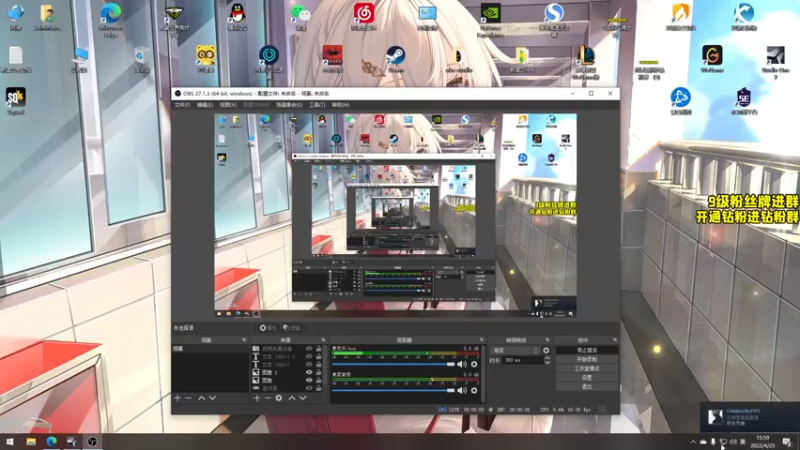Open the Windows Start menu
This screenshot has height=450, width=800.
click(10, 442)
